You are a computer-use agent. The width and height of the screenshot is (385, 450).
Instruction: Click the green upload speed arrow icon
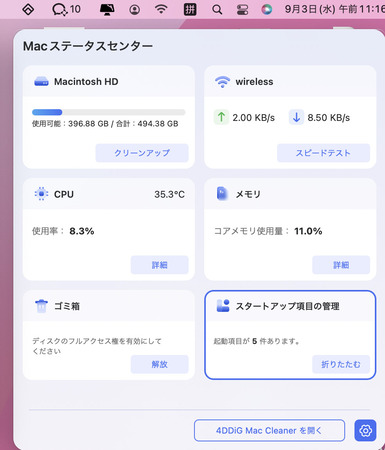coord(221,117)
